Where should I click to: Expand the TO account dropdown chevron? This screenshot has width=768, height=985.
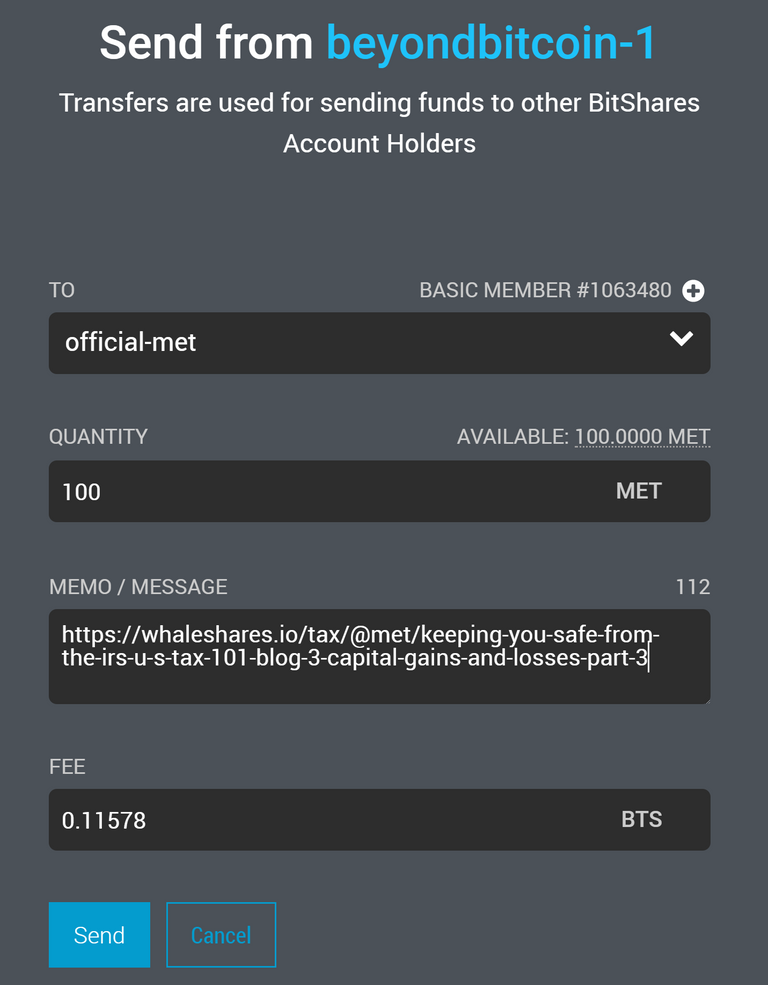(681, 340)
